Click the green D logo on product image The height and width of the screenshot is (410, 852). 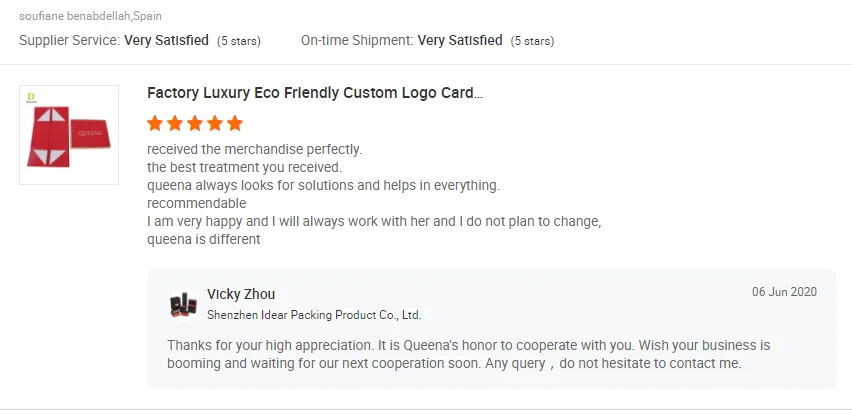coord(31,97)
